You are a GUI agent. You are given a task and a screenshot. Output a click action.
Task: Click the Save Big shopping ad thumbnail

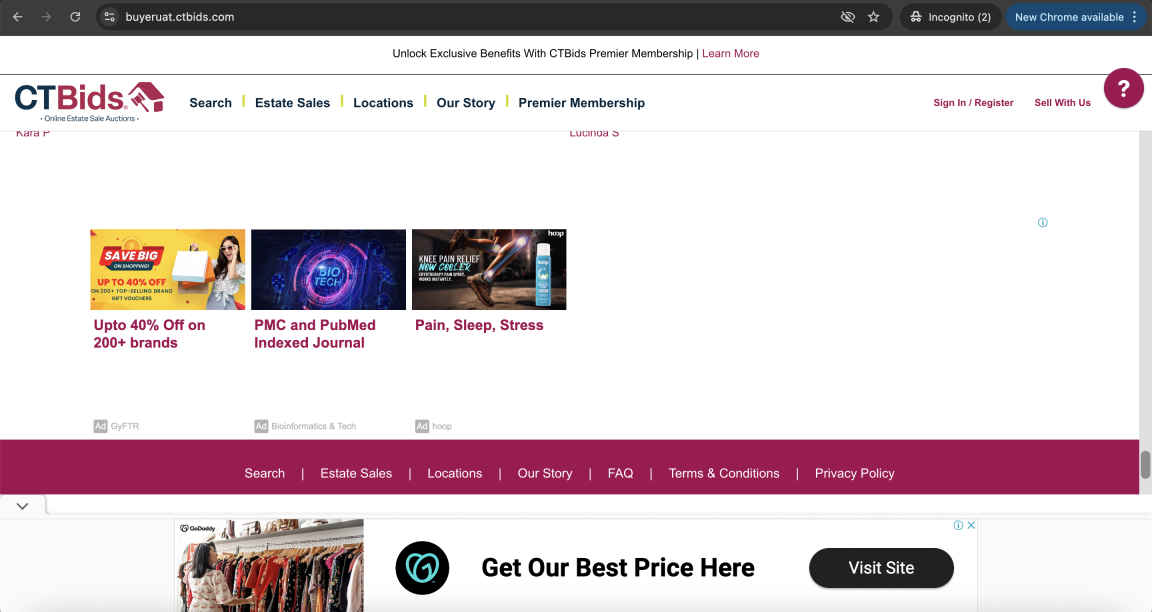click(167, 269)
